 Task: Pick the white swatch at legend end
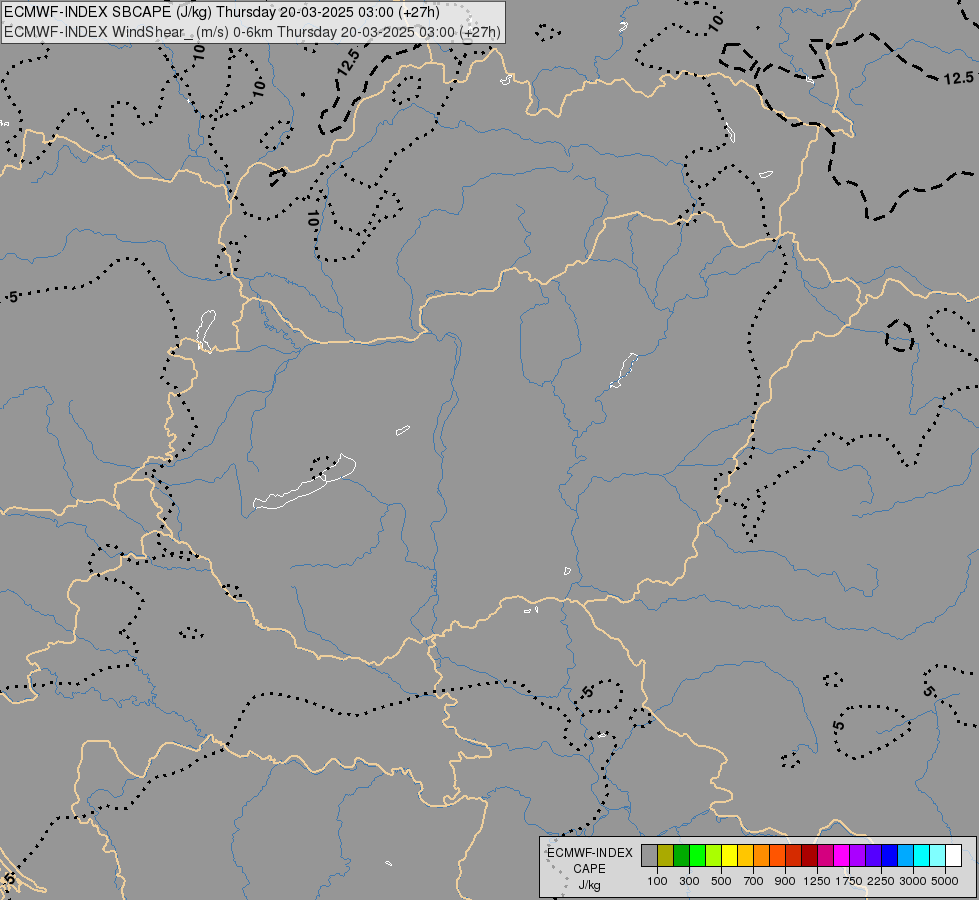coord(953,855)
